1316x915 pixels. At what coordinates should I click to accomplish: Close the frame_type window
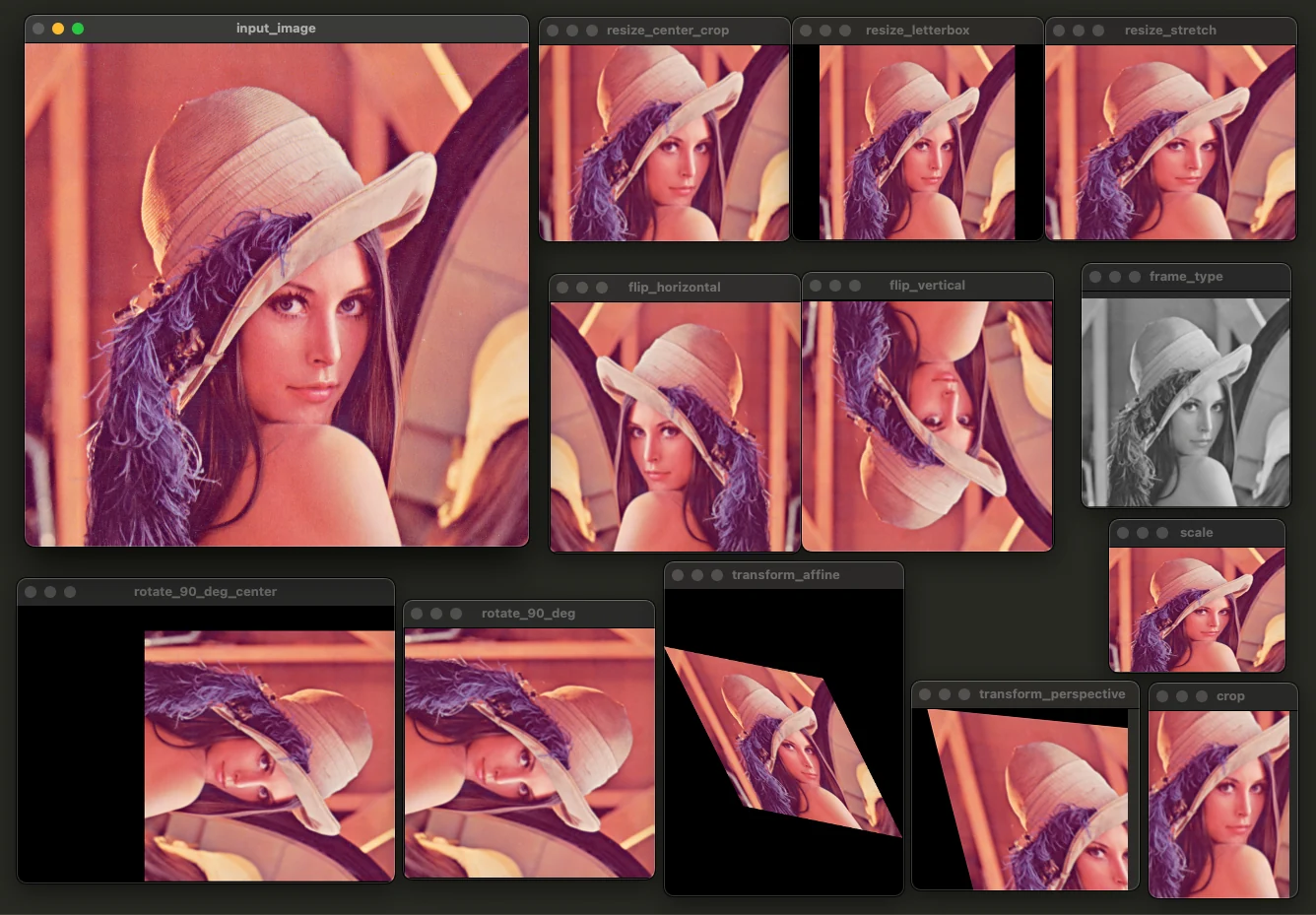click(x=1095, y=277)
